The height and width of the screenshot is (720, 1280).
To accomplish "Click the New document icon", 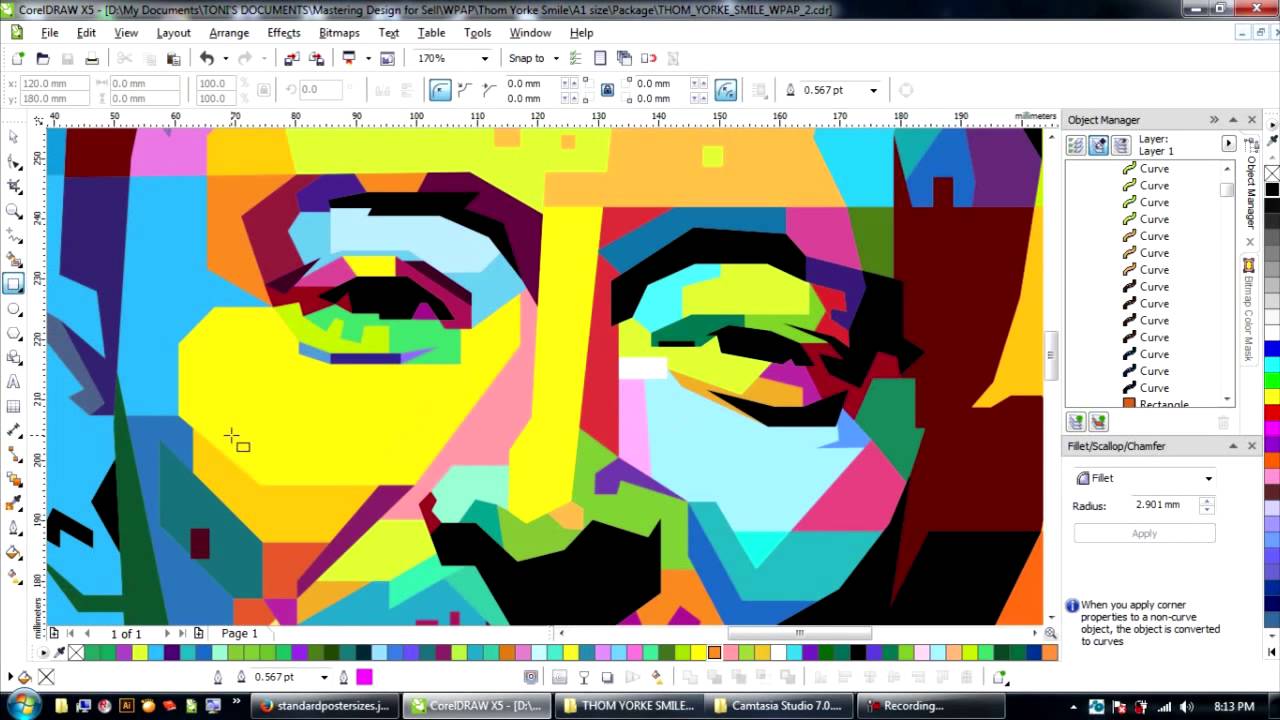I will pos(18,58).
